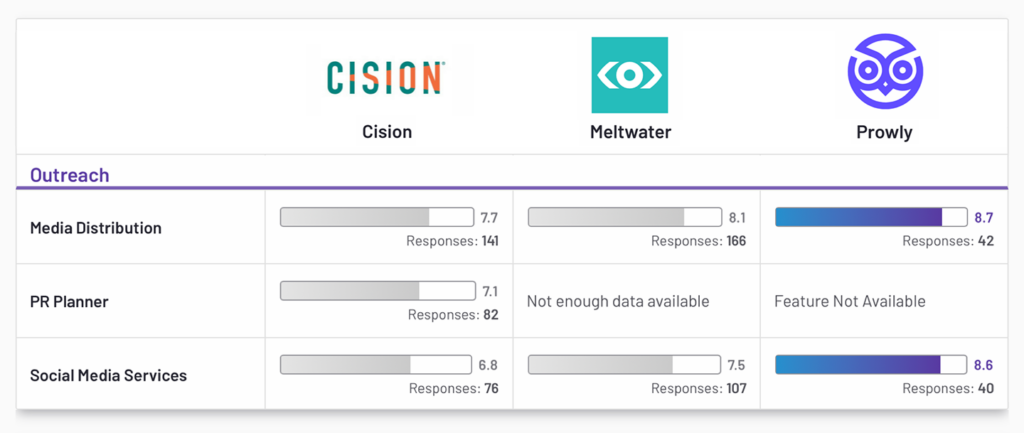This screenshot has height=433, width=1024.
Task: Click the Cision logo image
Action: point(386,76)
